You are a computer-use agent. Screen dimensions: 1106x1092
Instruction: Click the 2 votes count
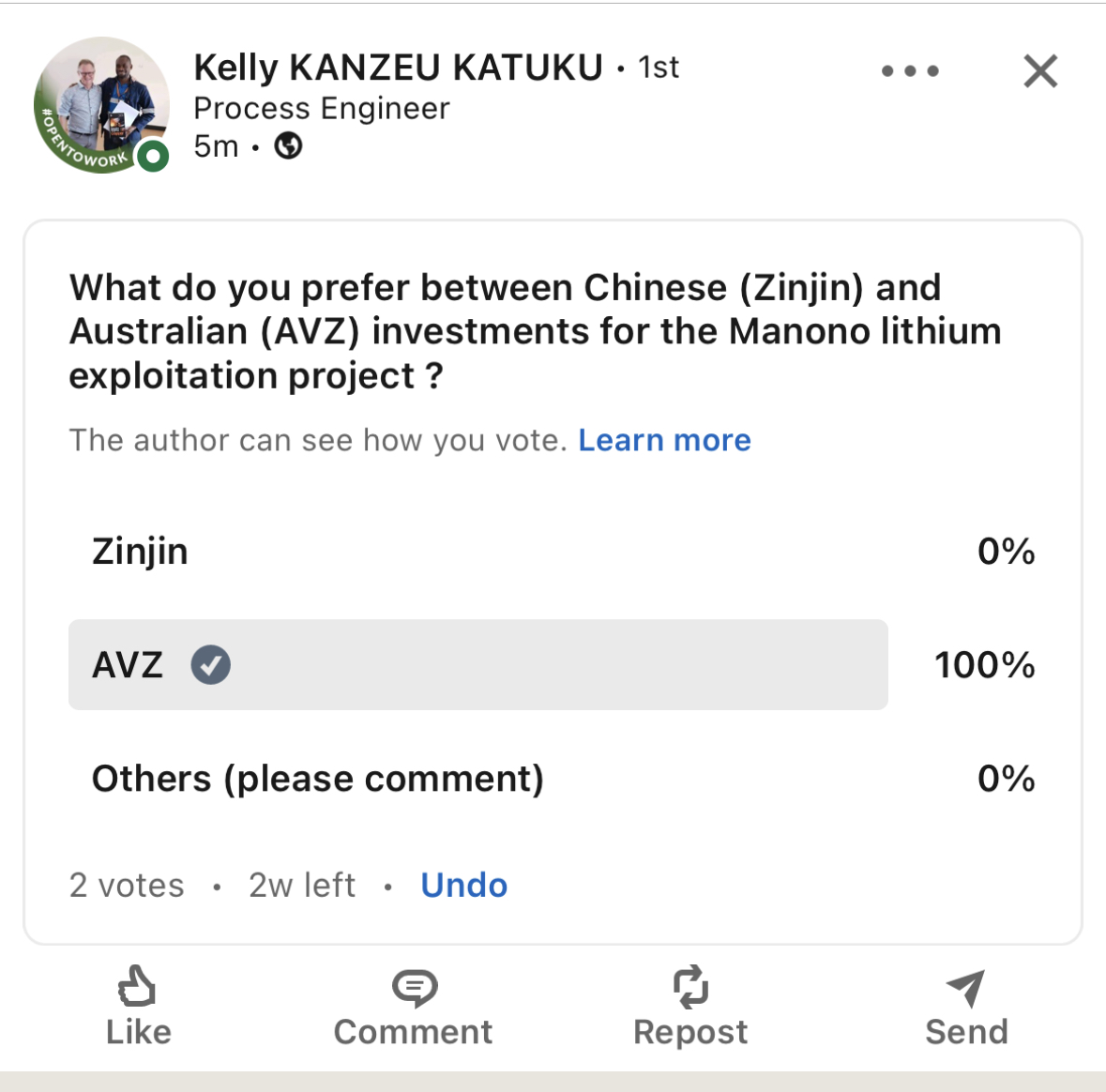(x=127, y=885)
